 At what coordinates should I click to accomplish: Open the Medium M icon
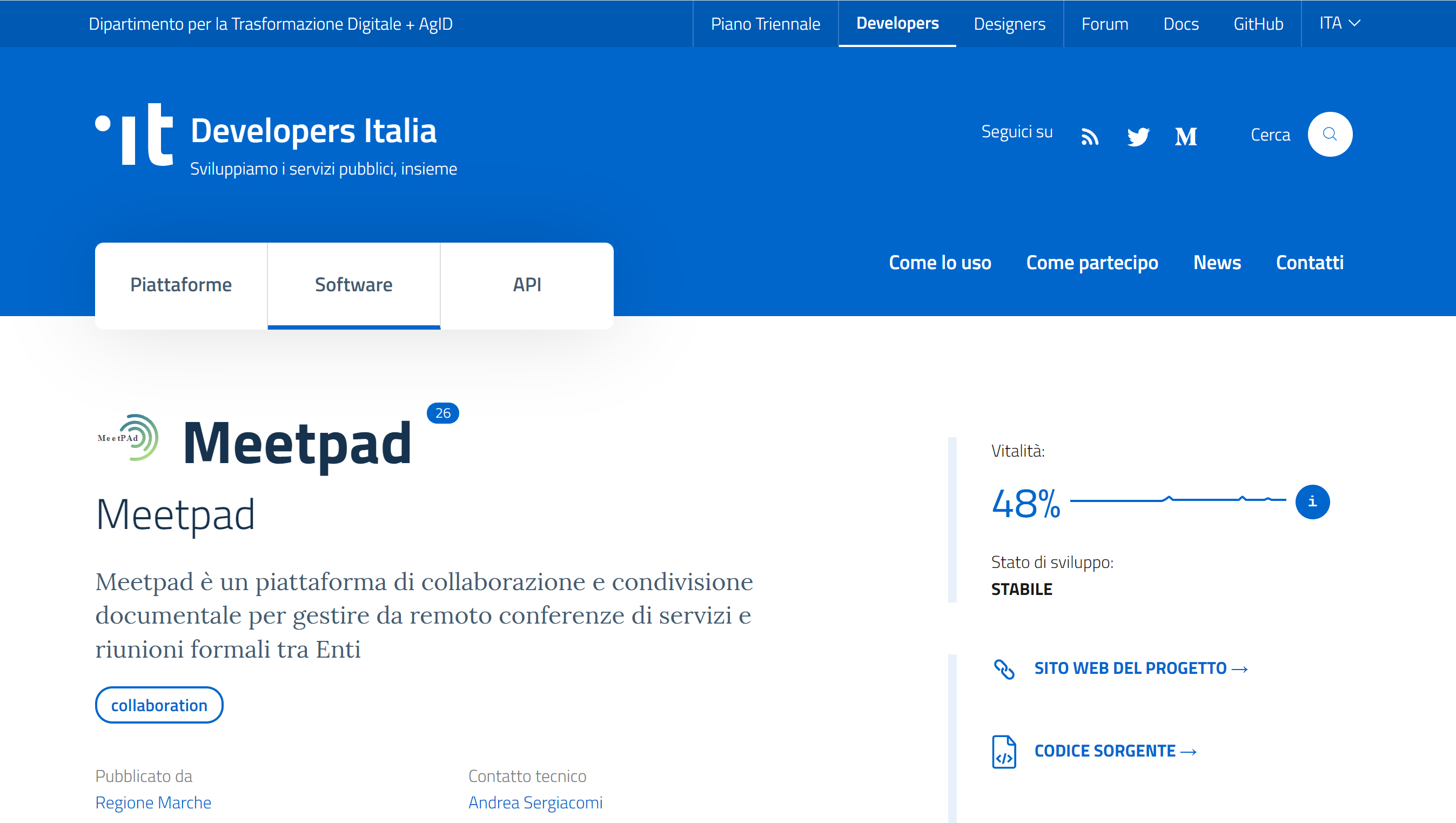pyautogui.click(x=1186, y=136)
